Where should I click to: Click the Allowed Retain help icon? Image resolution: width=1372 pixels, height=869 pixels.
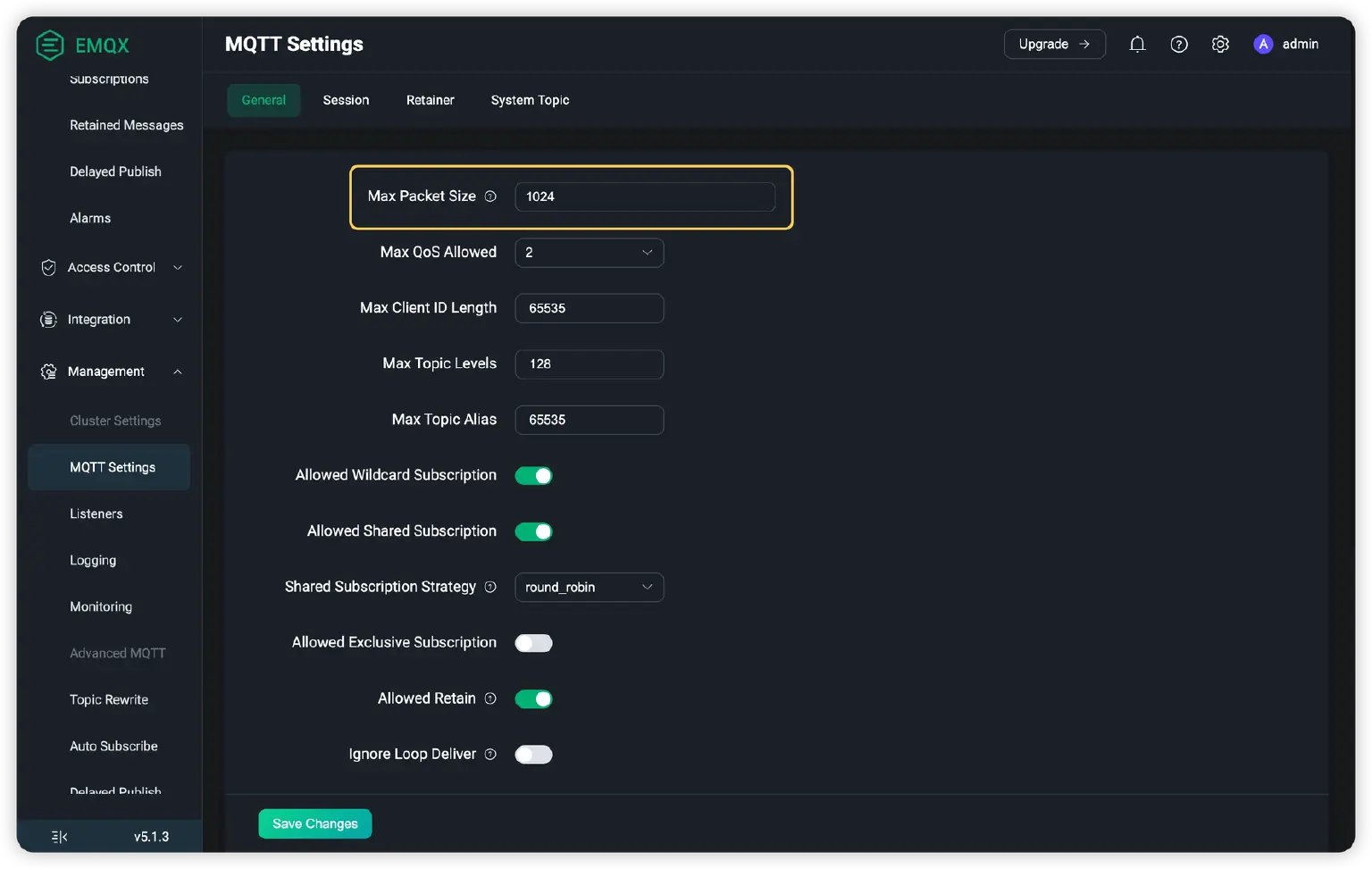coord(490,698)
